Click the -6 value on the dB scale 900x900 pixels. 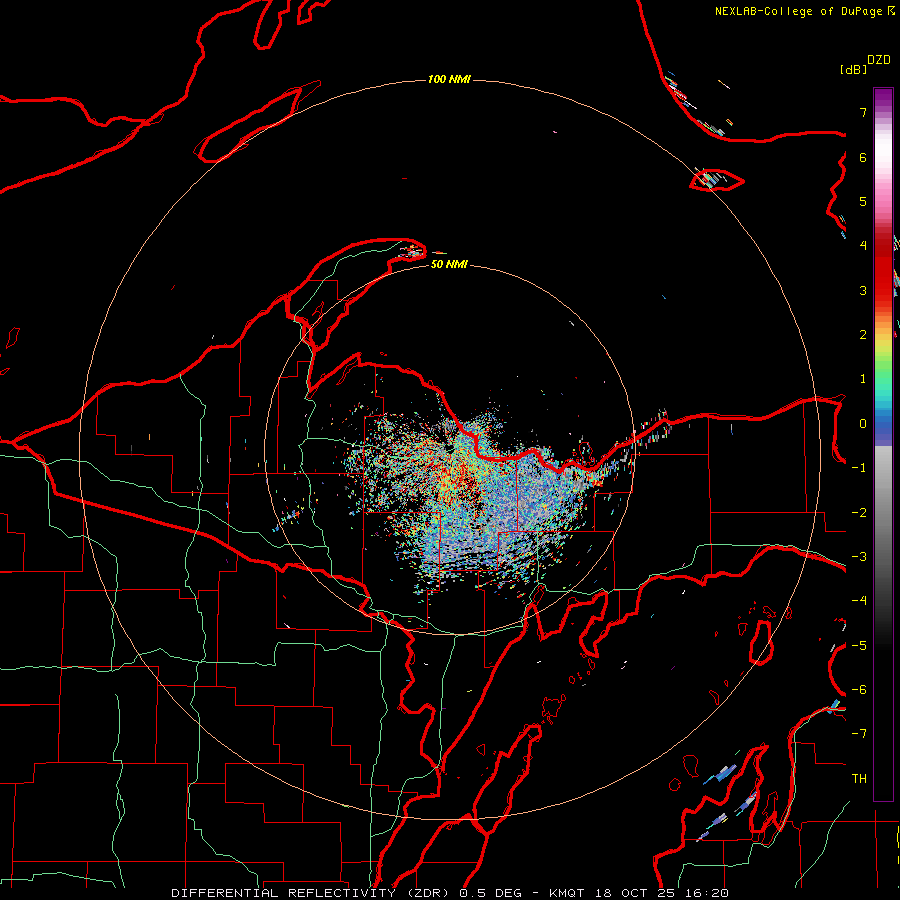(859, 690)
